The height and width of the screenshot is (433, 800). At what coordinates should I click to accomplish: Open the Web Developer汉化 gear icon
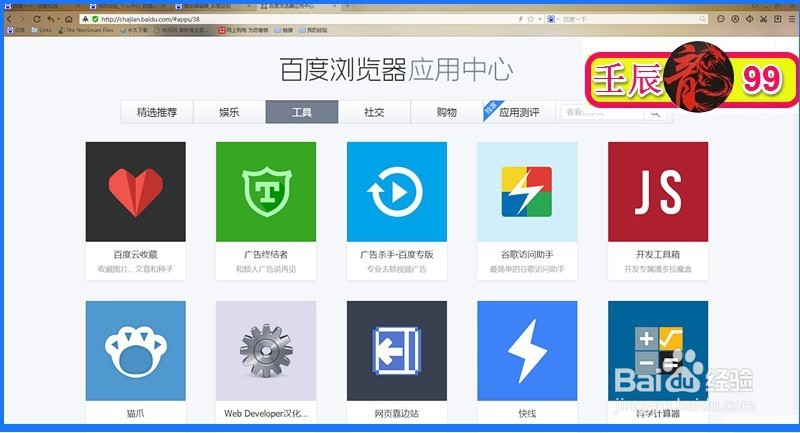[266, 350]
